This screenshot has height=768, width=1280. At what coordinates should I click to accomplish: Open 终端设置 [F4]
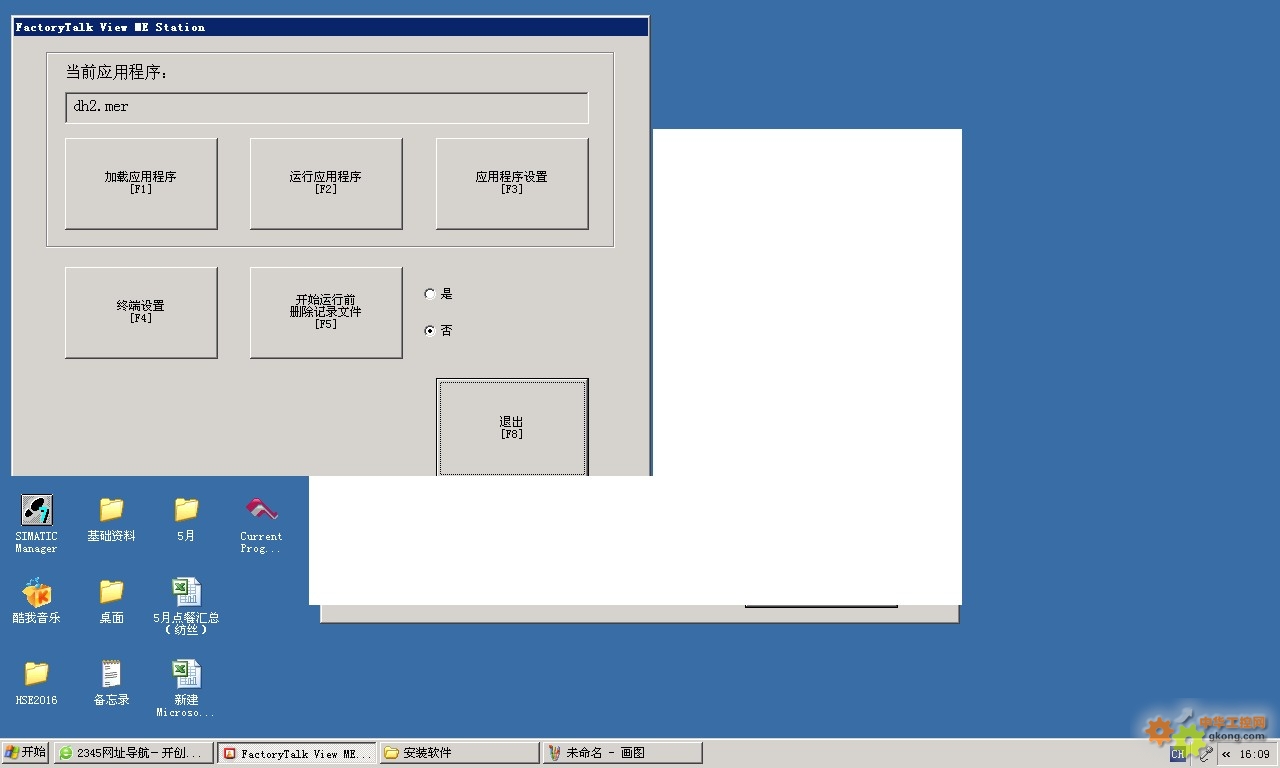pyautogui.click(x=141, y=312)
